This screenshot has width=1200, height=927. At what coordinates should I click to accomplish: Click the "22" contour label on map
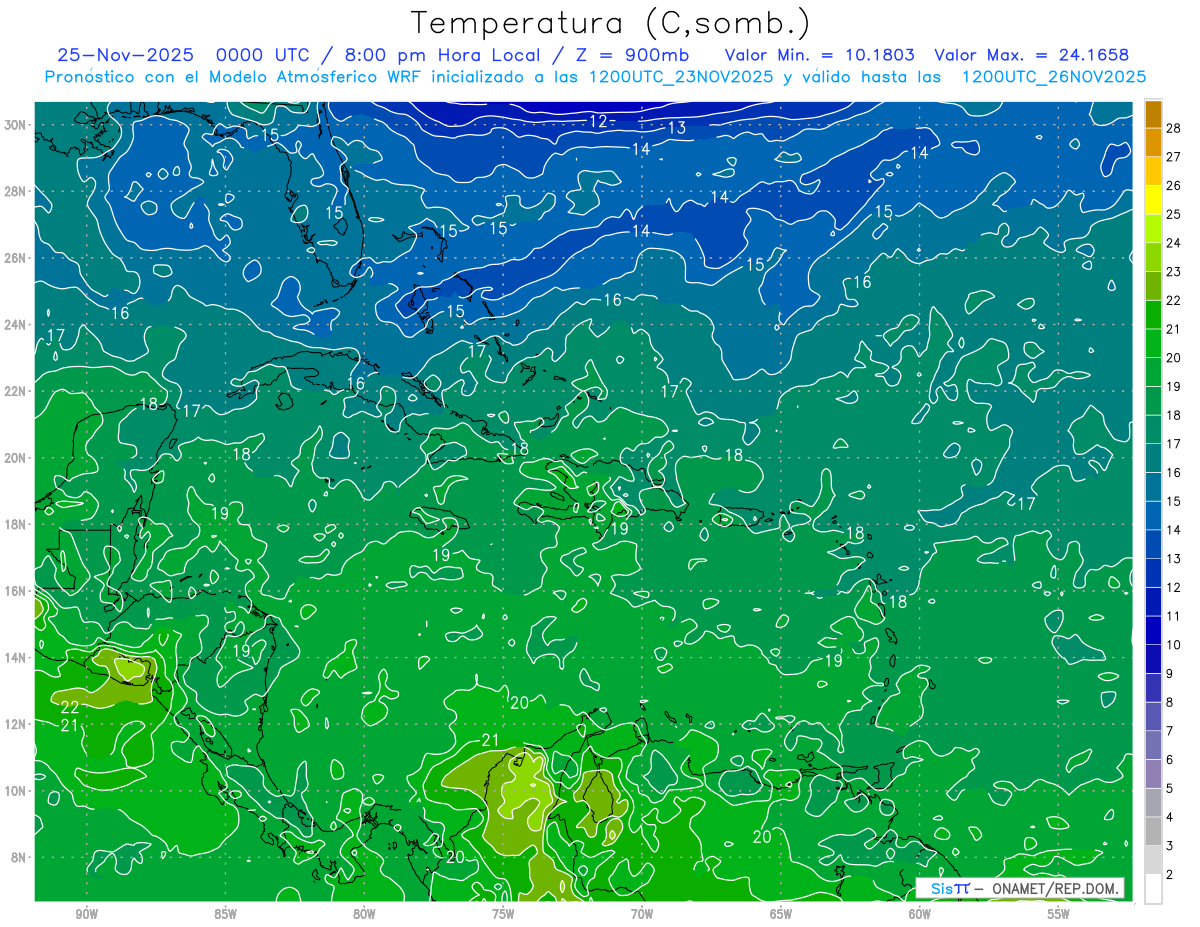70,707
